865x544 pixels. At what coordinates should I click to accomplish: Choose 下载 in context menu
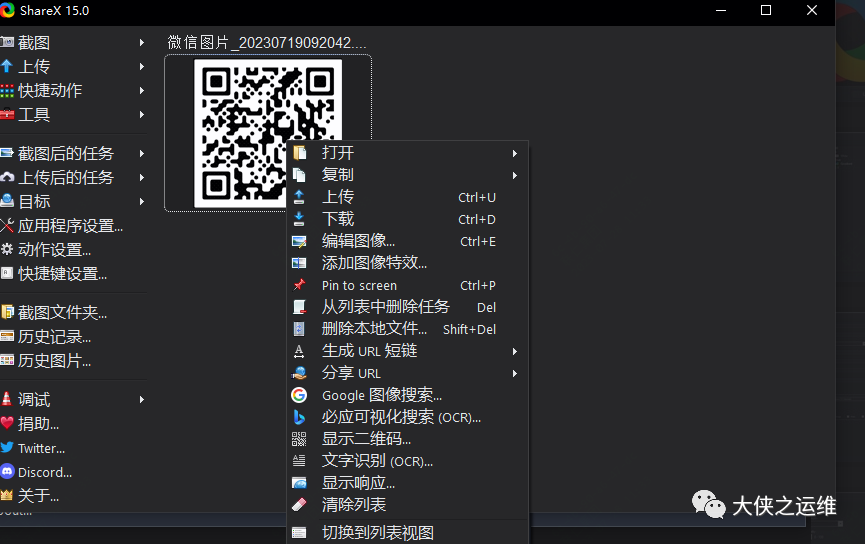click(408, 219)
